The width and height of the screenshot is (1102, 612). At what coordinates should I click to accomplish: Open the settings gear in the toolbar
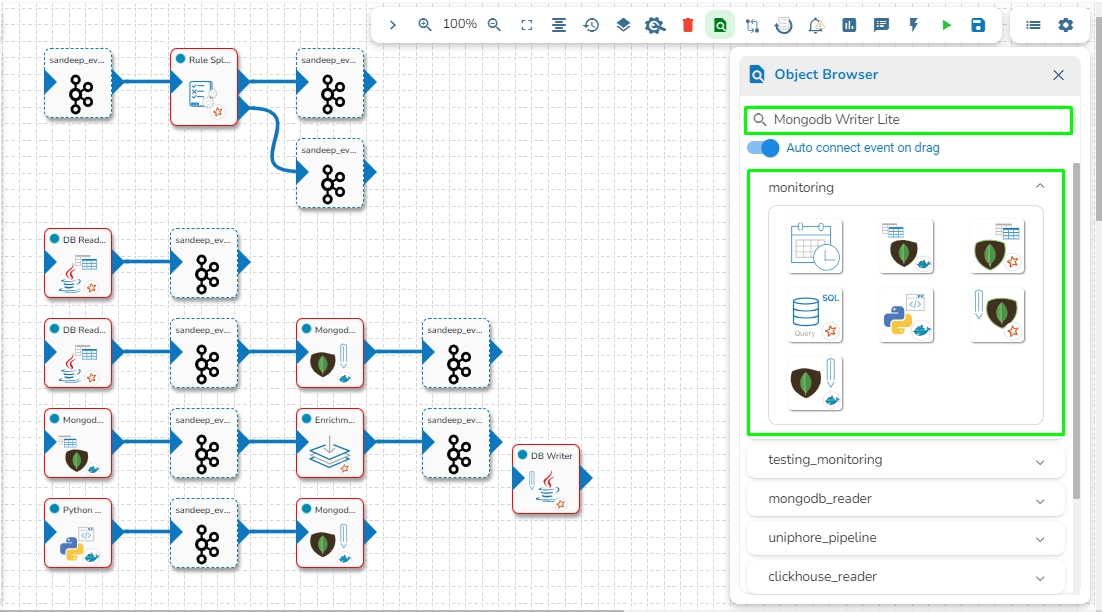pyautogui.click(x=1066, y=25)
